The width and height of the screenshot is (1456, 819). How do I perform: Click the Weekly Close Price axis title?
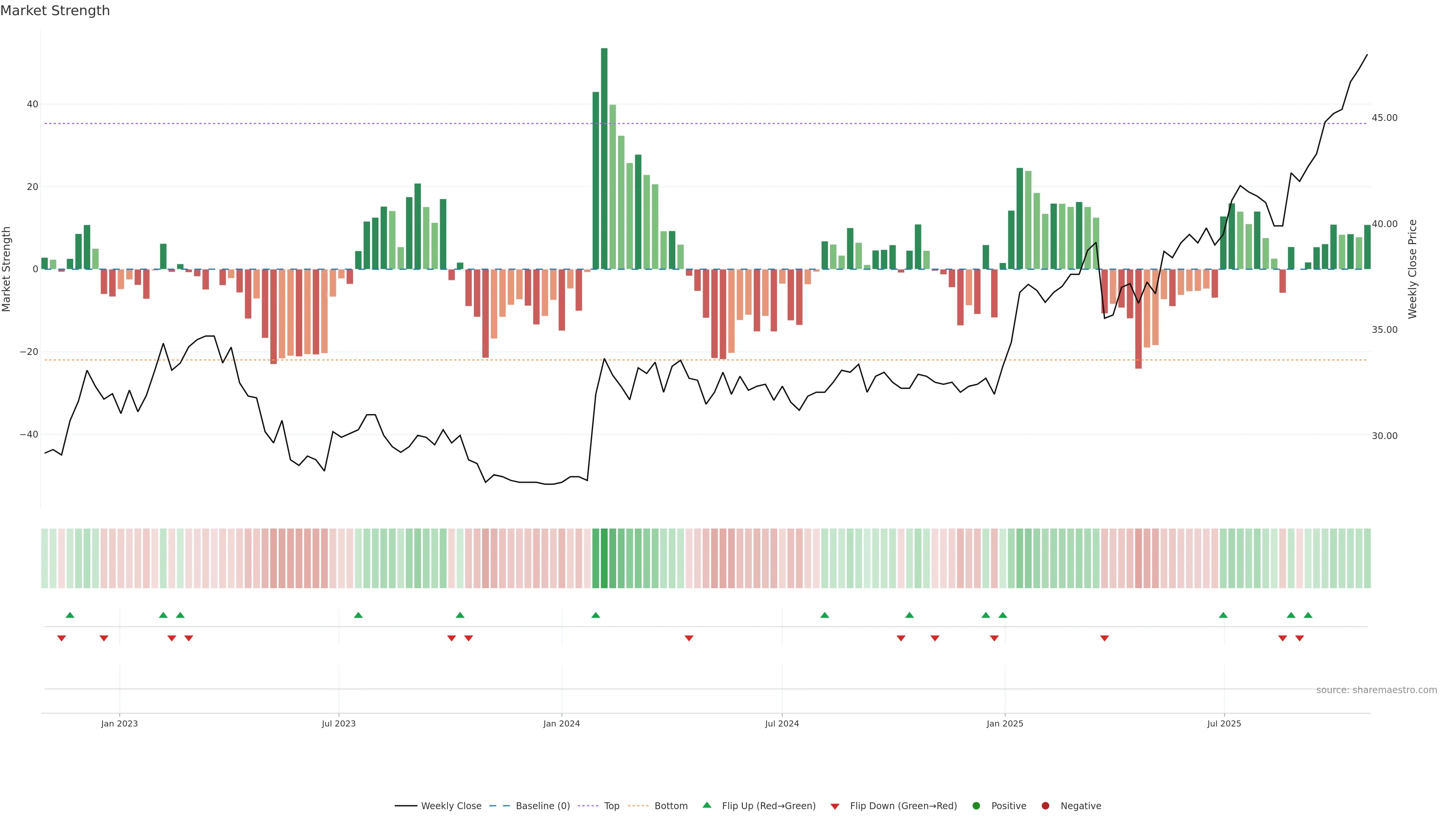(1412, 269)
